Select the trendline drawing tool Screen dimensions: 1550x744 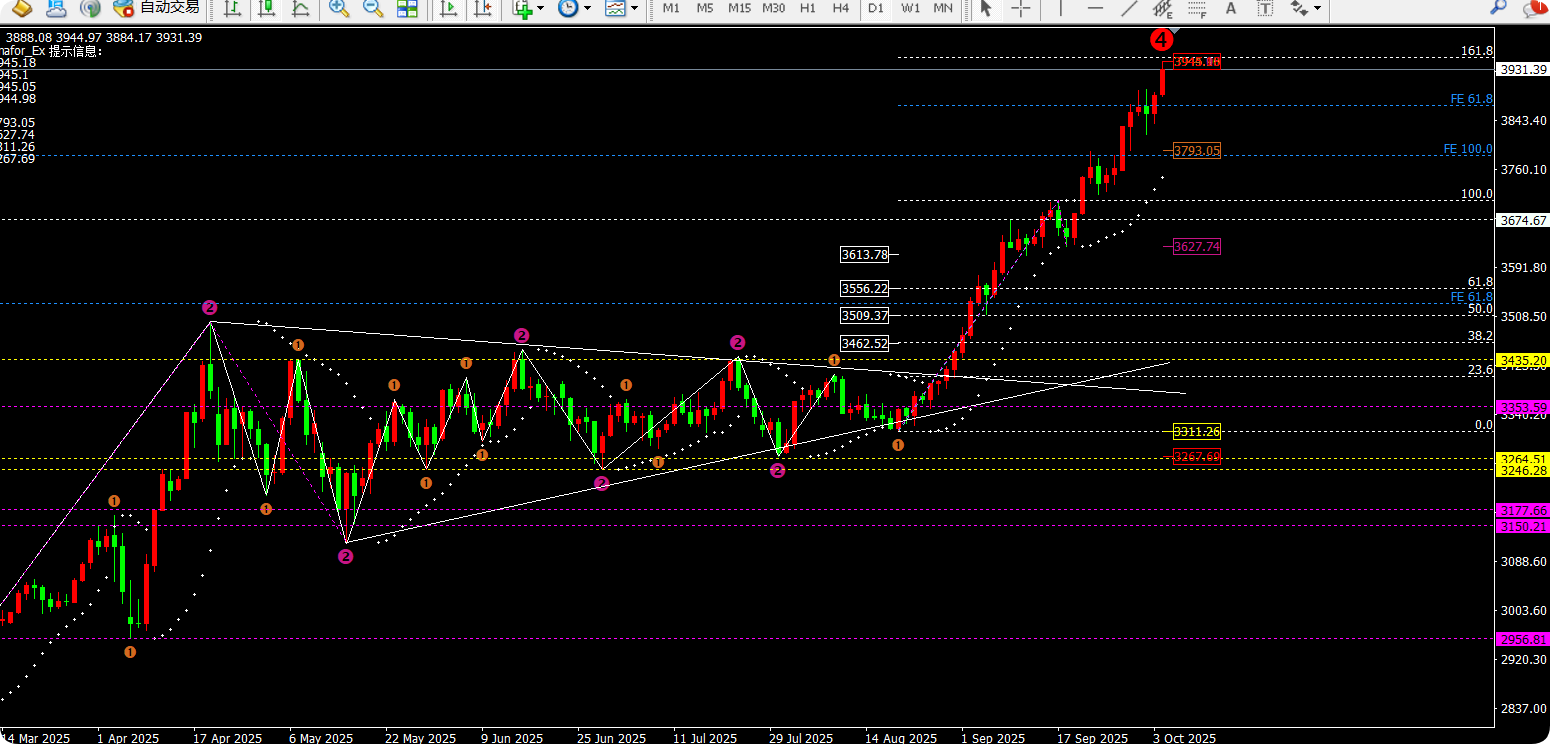(x=1129, y=8)
